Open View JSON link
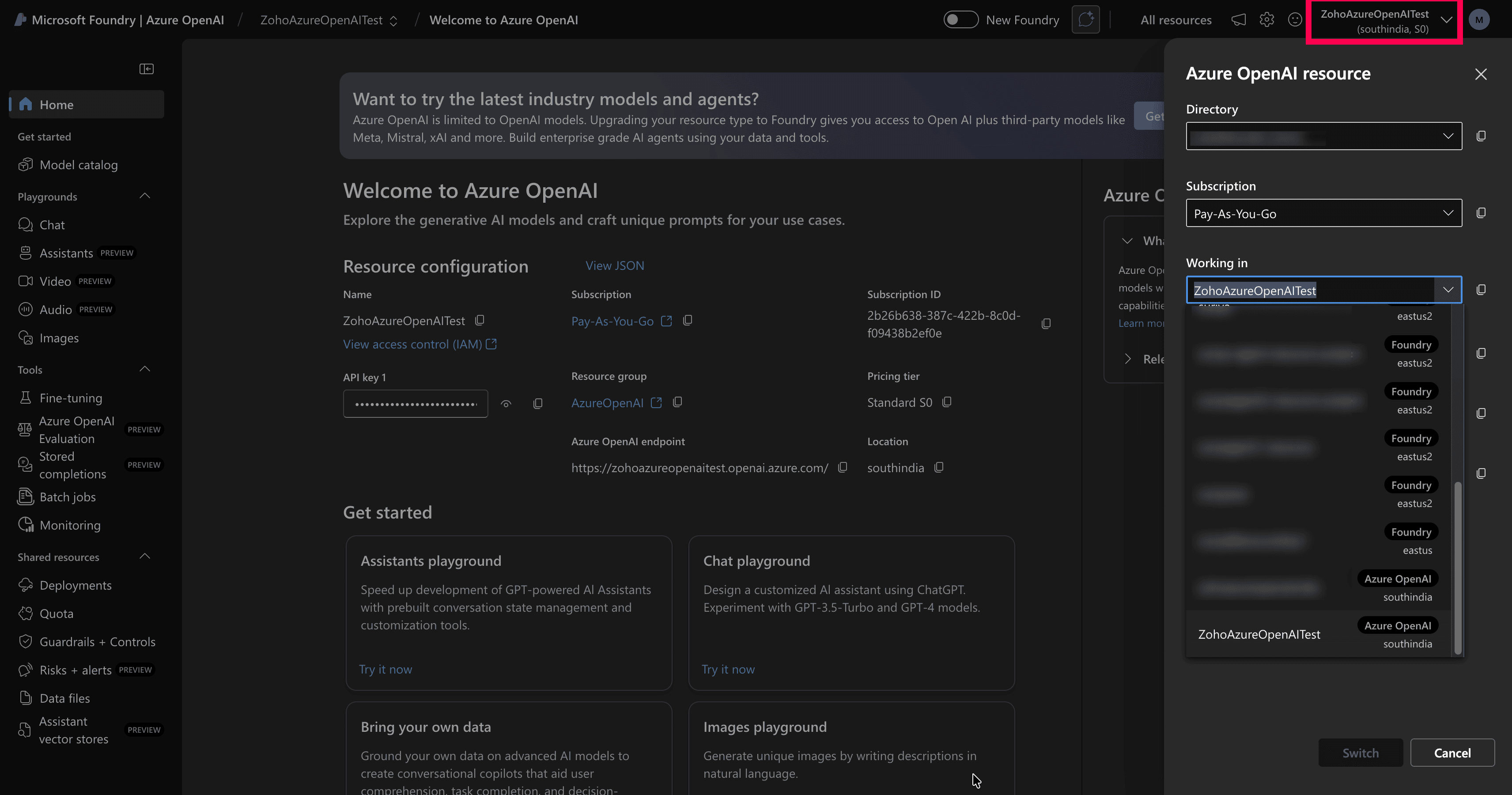The image size is (1512, 795). click(x=615, y=265)
